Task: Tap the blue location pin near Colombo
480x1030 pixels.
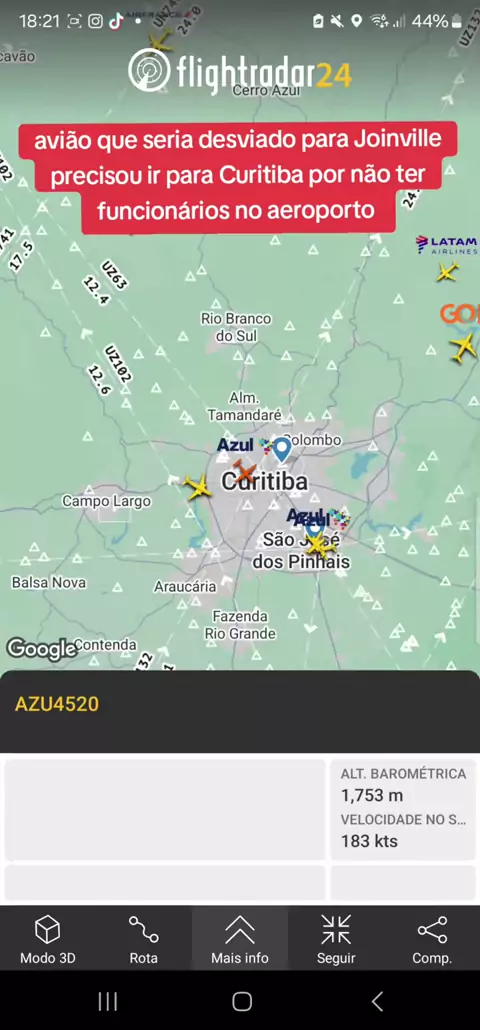Action: coord(282,450)
